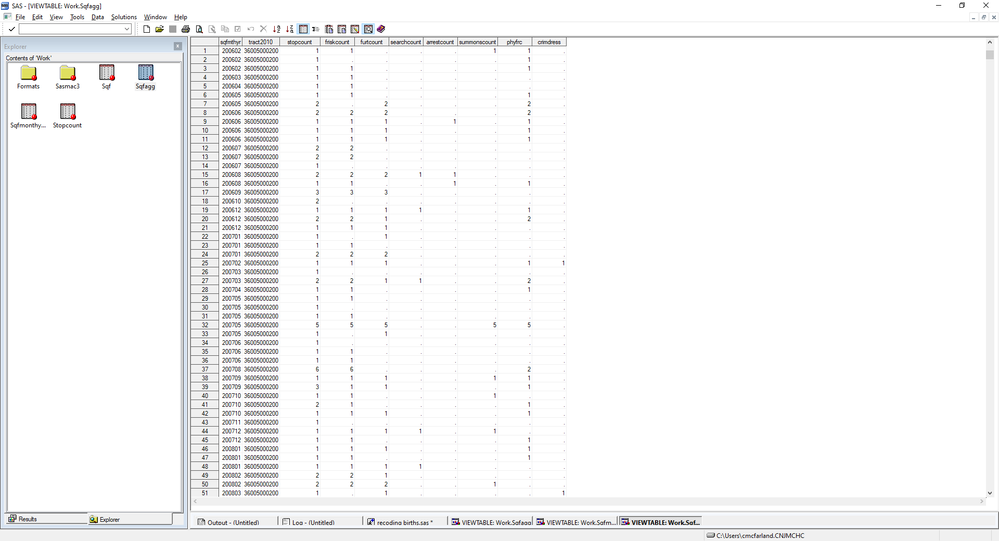Screen dimensions: 999x541
Task: Click the furtcount column header
Action: click(x=371, y=42)
